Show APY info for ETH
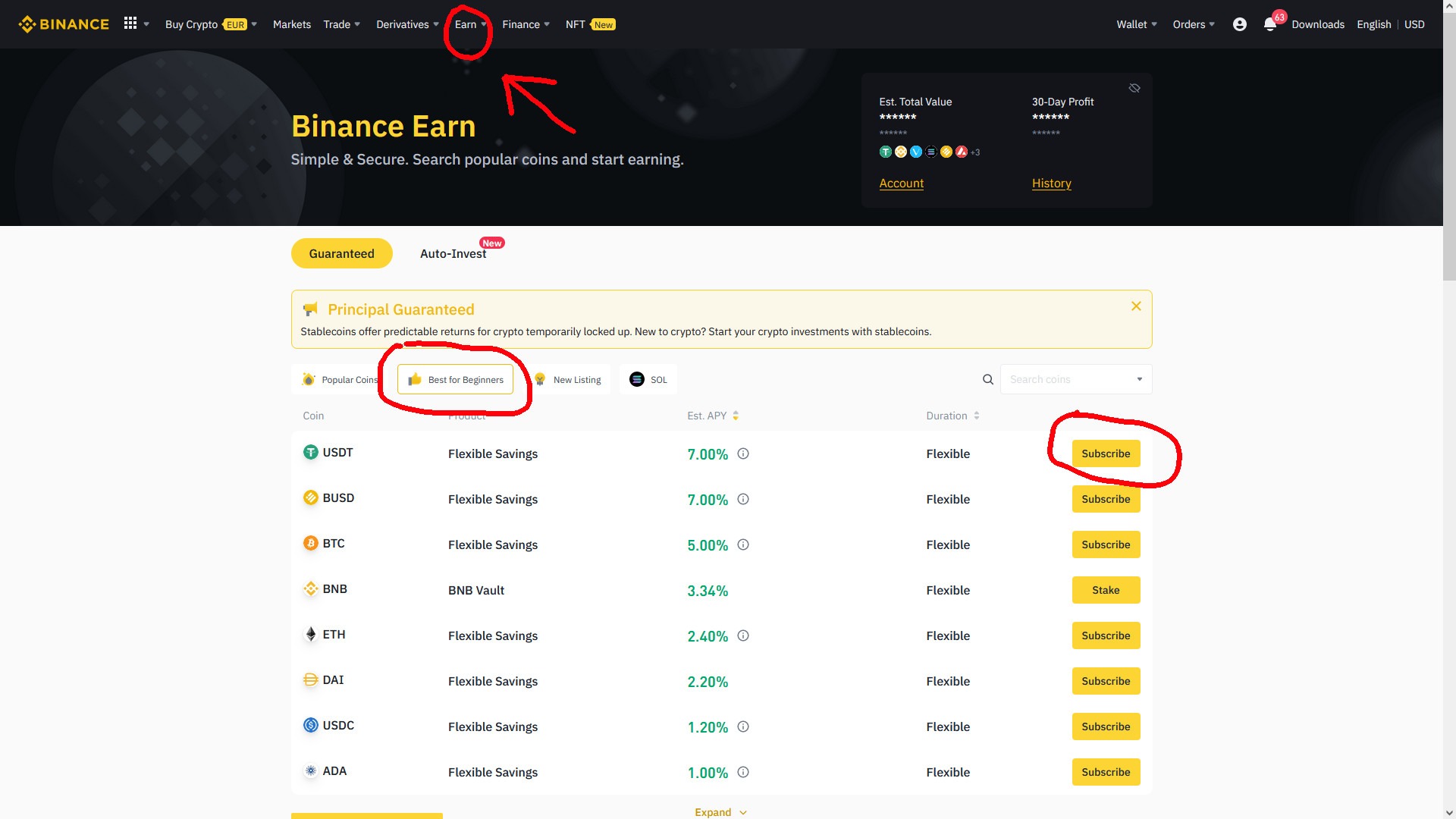1456x819 pixels. pos(743,635)
